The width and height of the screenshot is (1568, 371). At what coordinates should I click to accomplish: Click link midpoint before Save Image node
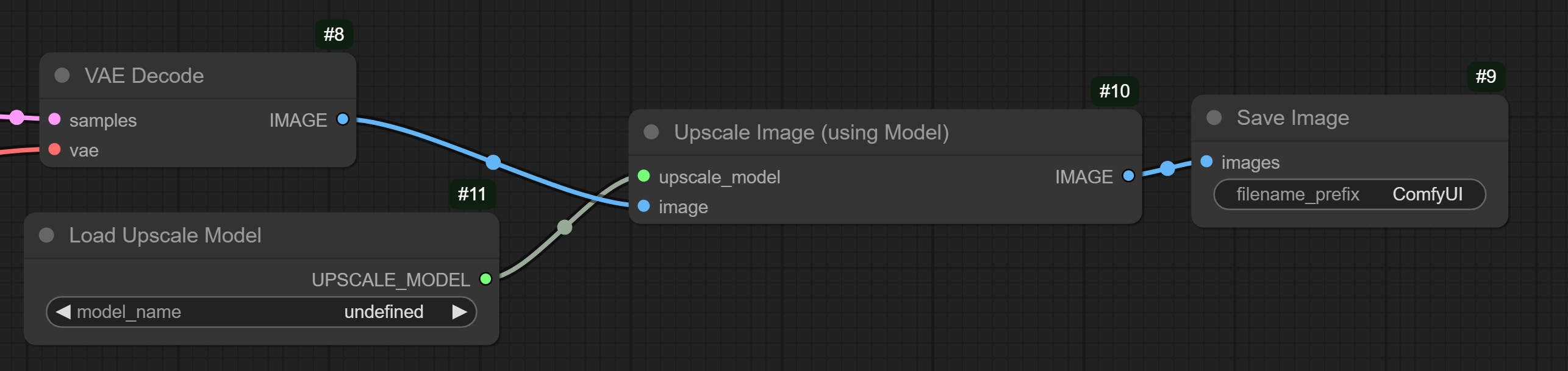click(x=1167, y=168)
